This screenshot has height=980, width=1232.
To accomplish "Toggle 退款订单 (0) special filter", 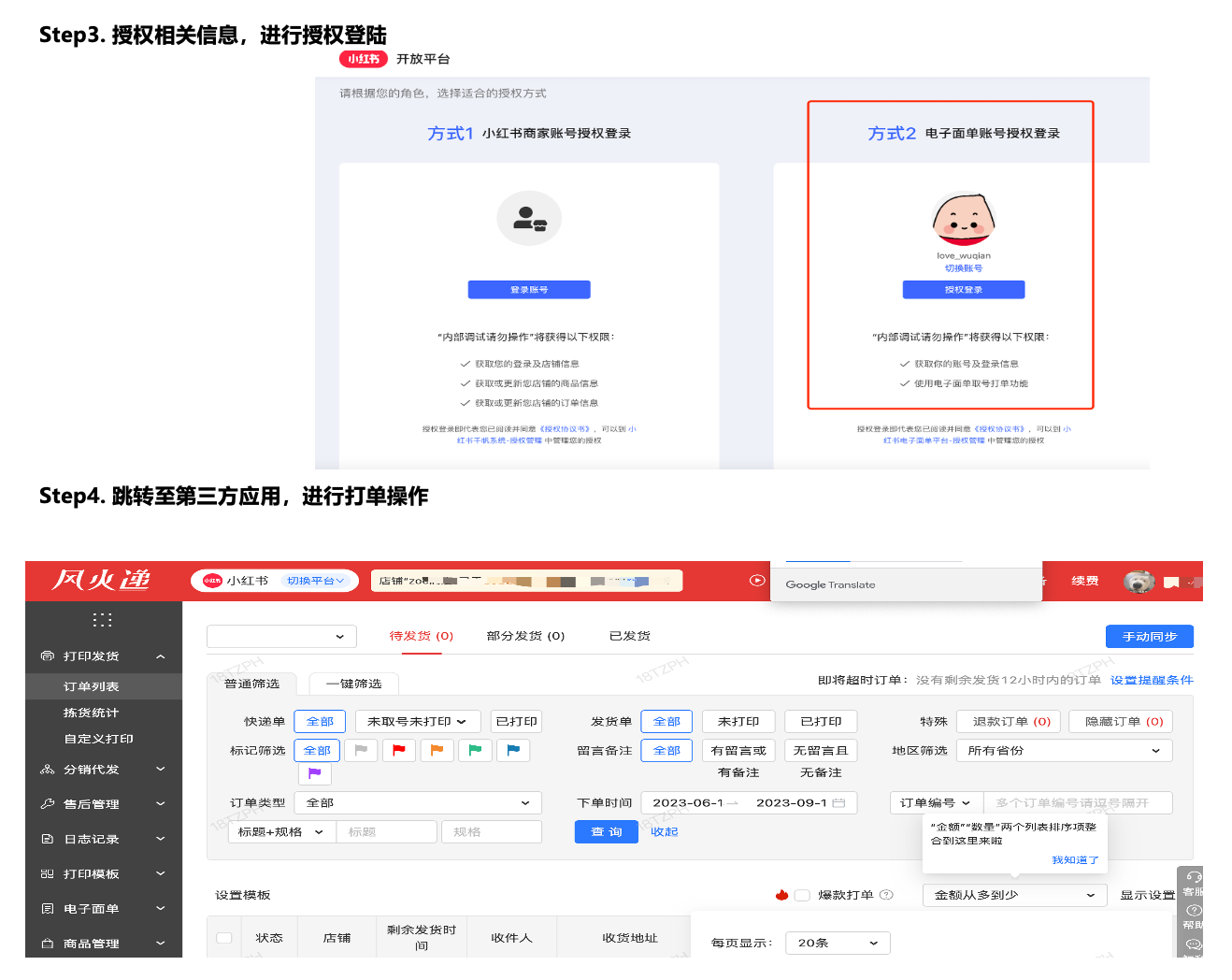I will (x=1011, y=722).
